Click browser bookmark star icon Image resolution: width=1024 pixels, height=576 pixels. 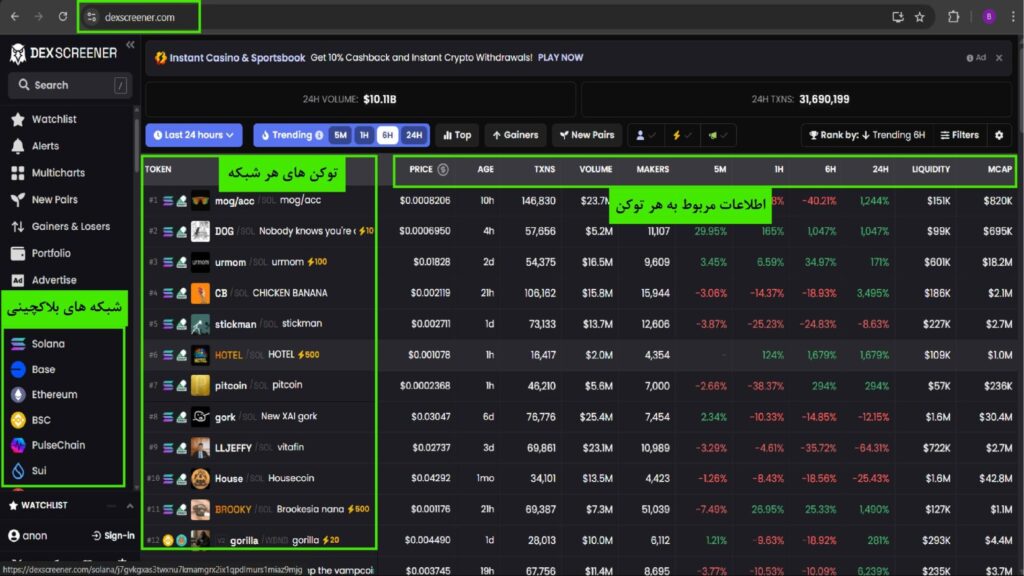[920, 17]
